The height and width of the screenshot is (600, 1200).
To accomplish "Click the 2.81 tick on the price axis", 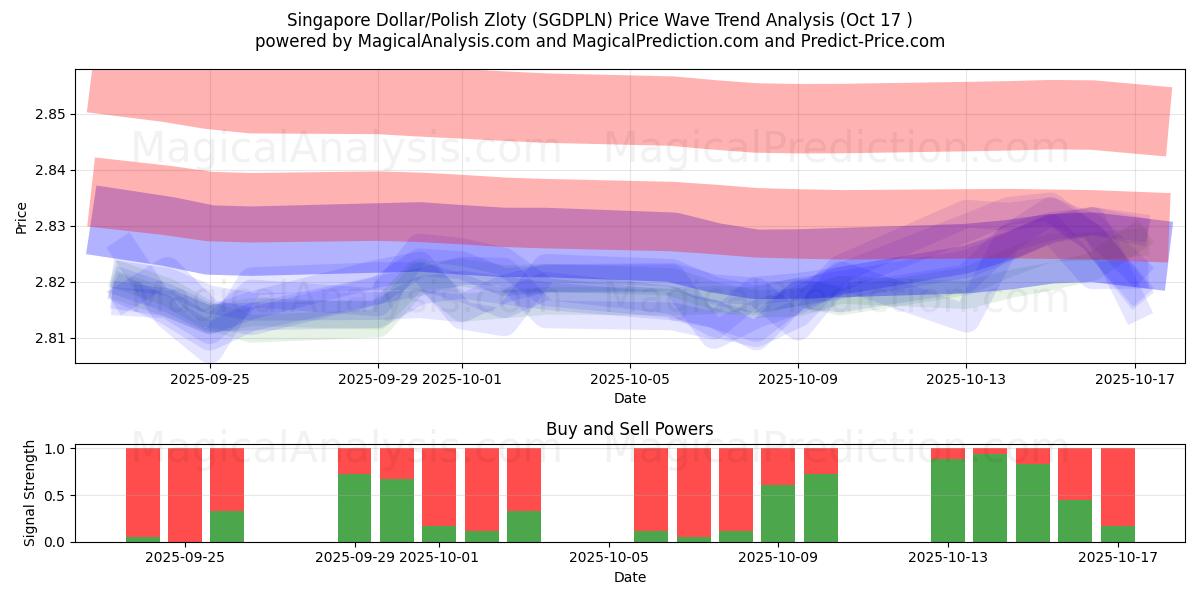I will pos(50,338).
